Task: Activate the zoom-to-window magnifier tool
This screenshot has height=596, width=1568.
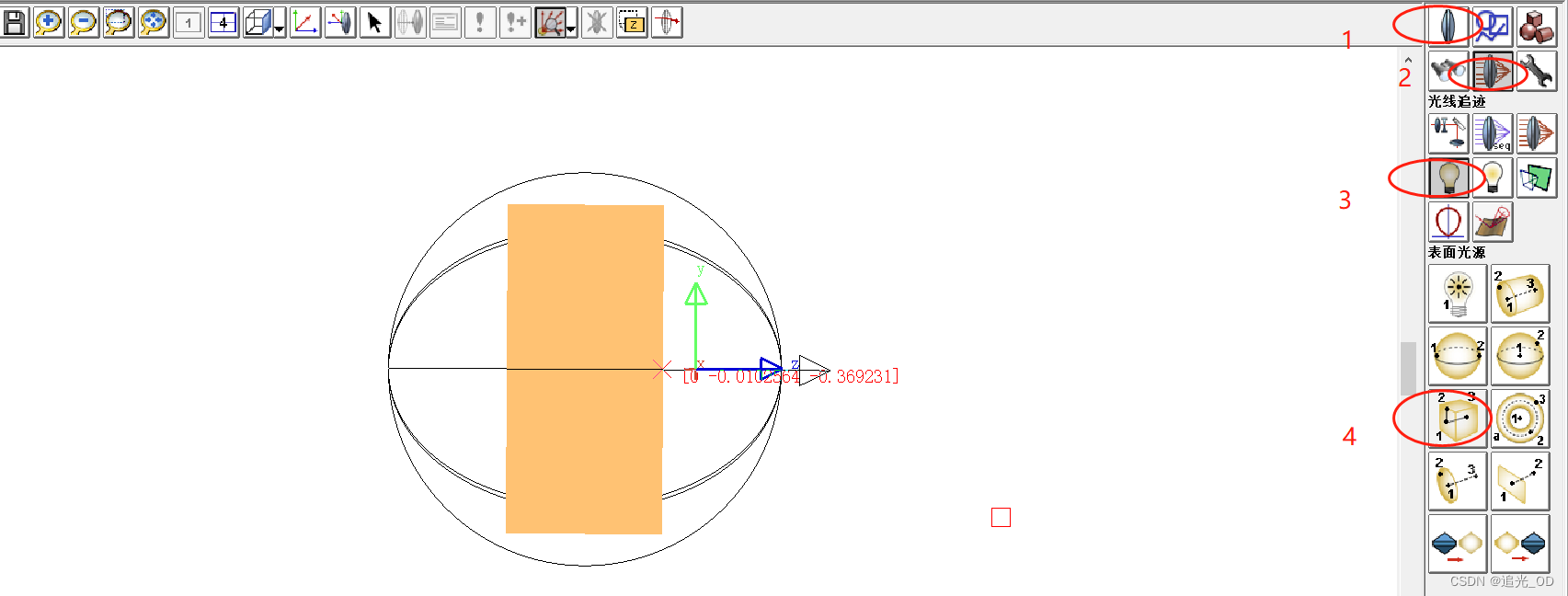Action: 119,22
